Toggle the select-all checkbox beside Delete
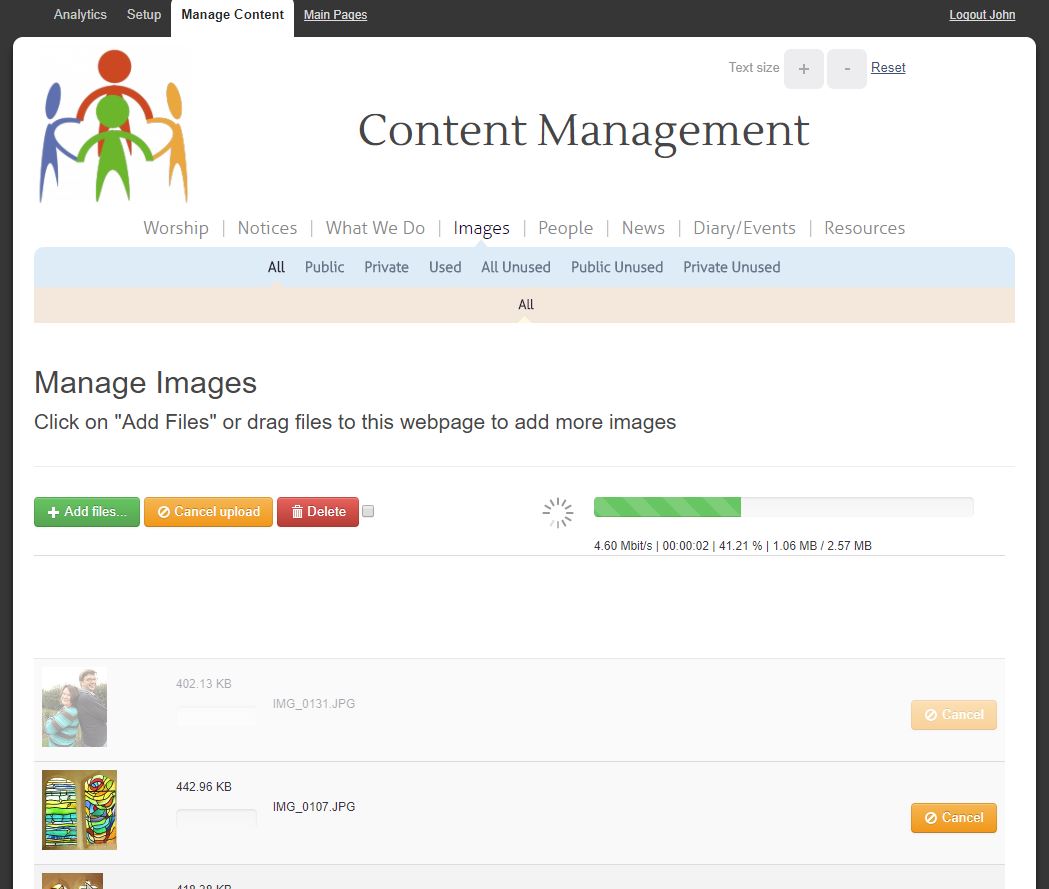The image size is (1049, 889). 368,510
